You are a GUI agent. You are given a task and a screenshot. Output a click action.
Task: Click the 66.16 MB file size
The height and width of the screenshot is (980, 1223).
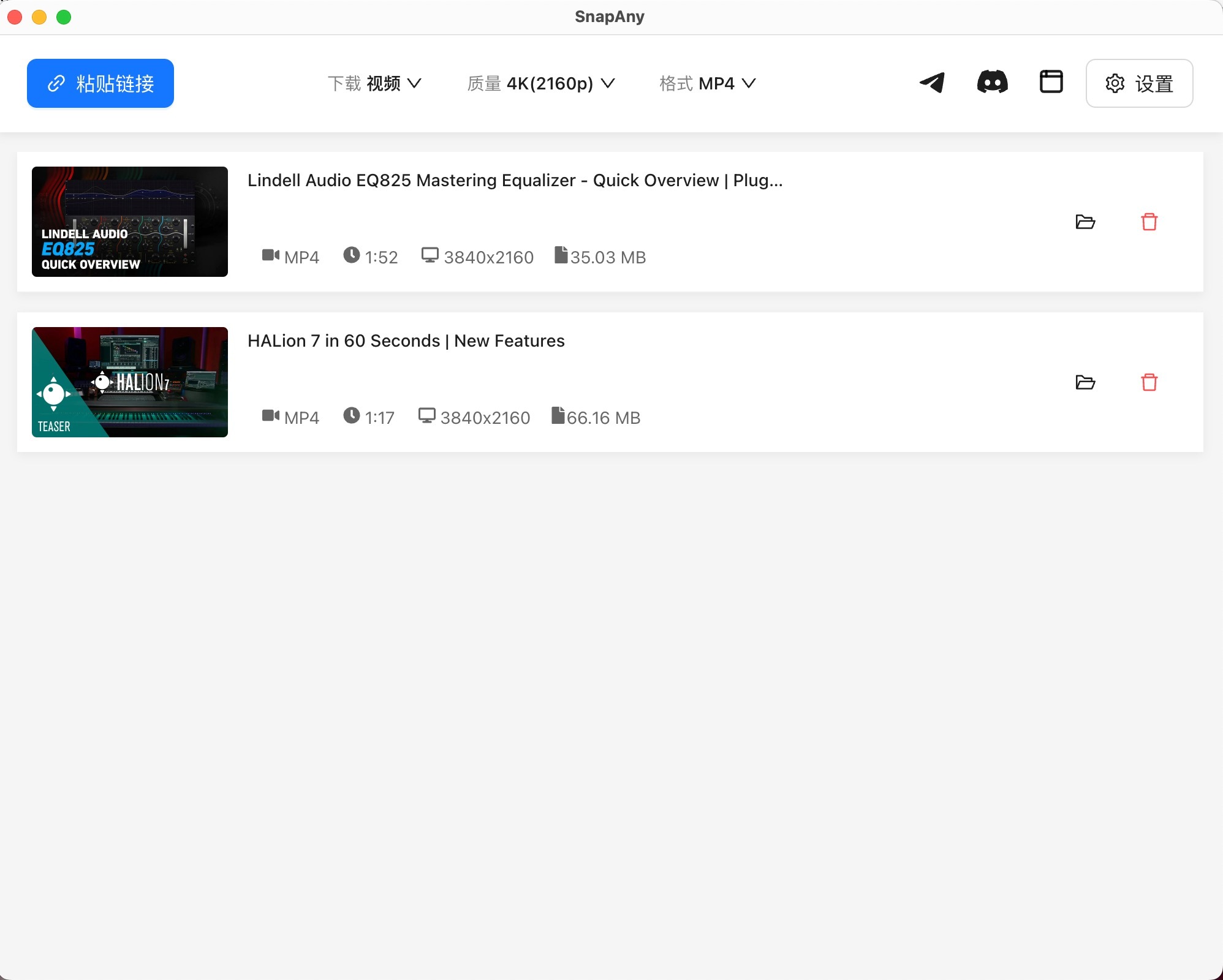[x=604, y=418]
